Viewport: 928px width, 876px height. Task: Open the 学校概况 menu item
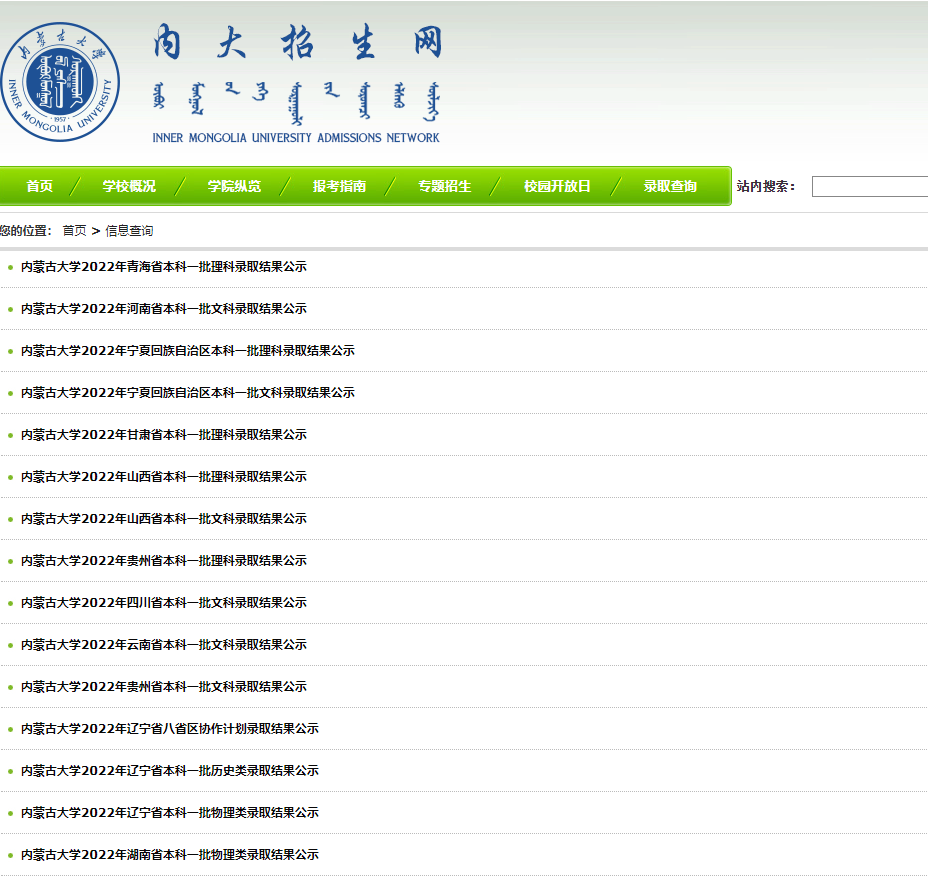129,186
